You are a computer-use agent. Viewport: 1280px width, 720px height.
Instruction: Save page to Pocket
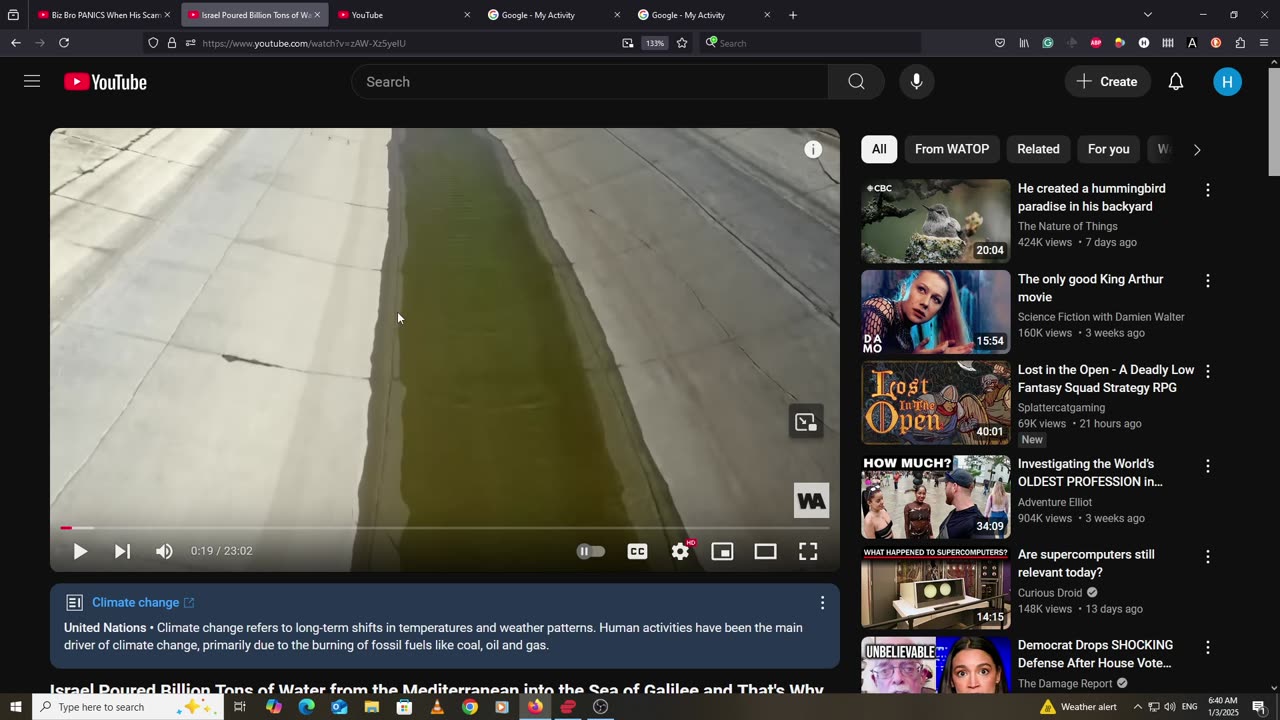tap(999, 43)
